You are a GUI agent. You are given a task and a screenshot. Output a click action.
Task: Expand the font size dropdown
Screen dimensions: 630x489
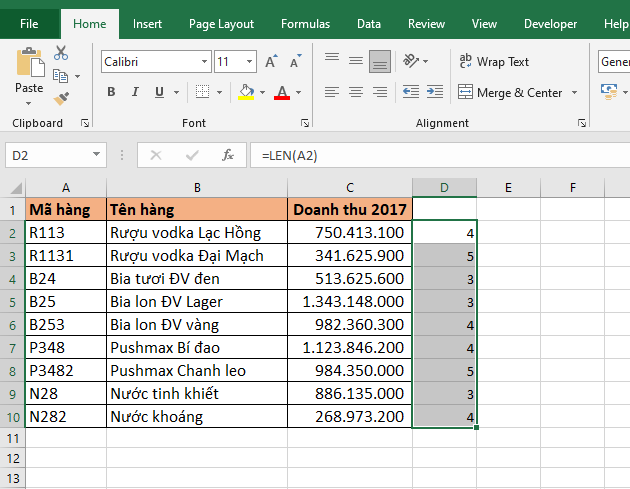click(x=249, y=62)
